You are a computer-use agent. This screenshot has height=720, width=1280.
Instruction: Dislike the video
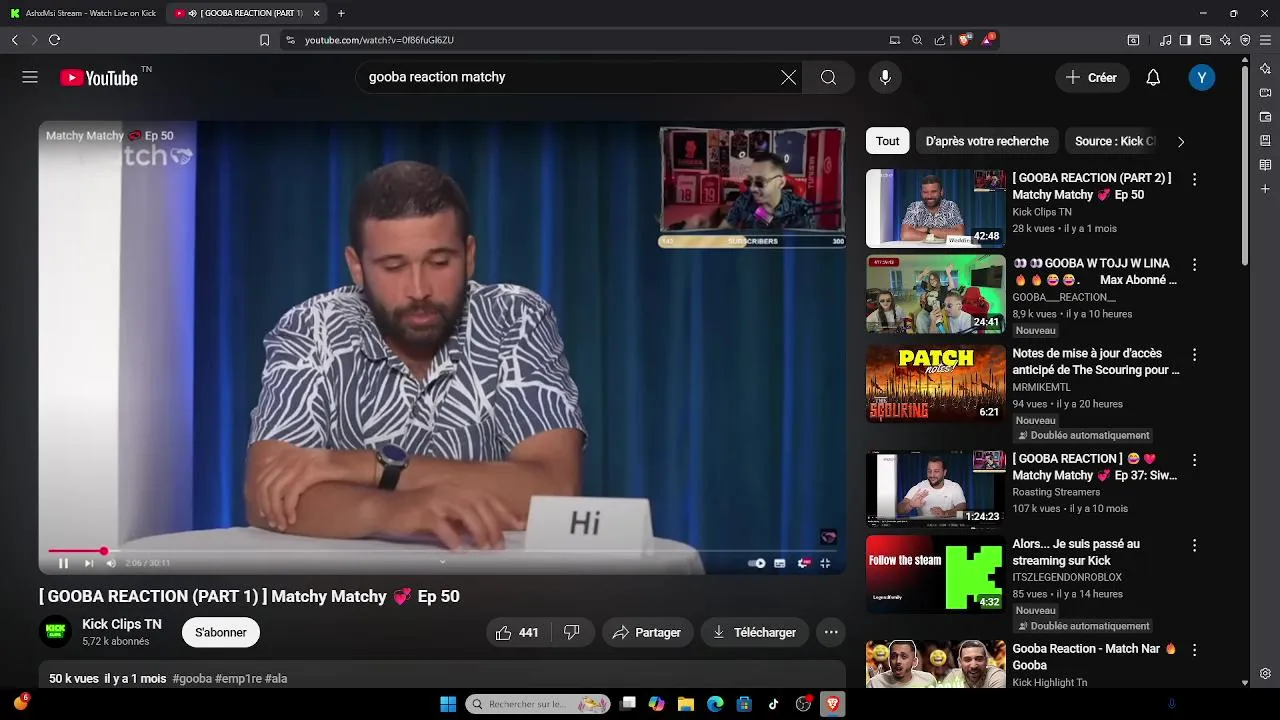point(572,632)
